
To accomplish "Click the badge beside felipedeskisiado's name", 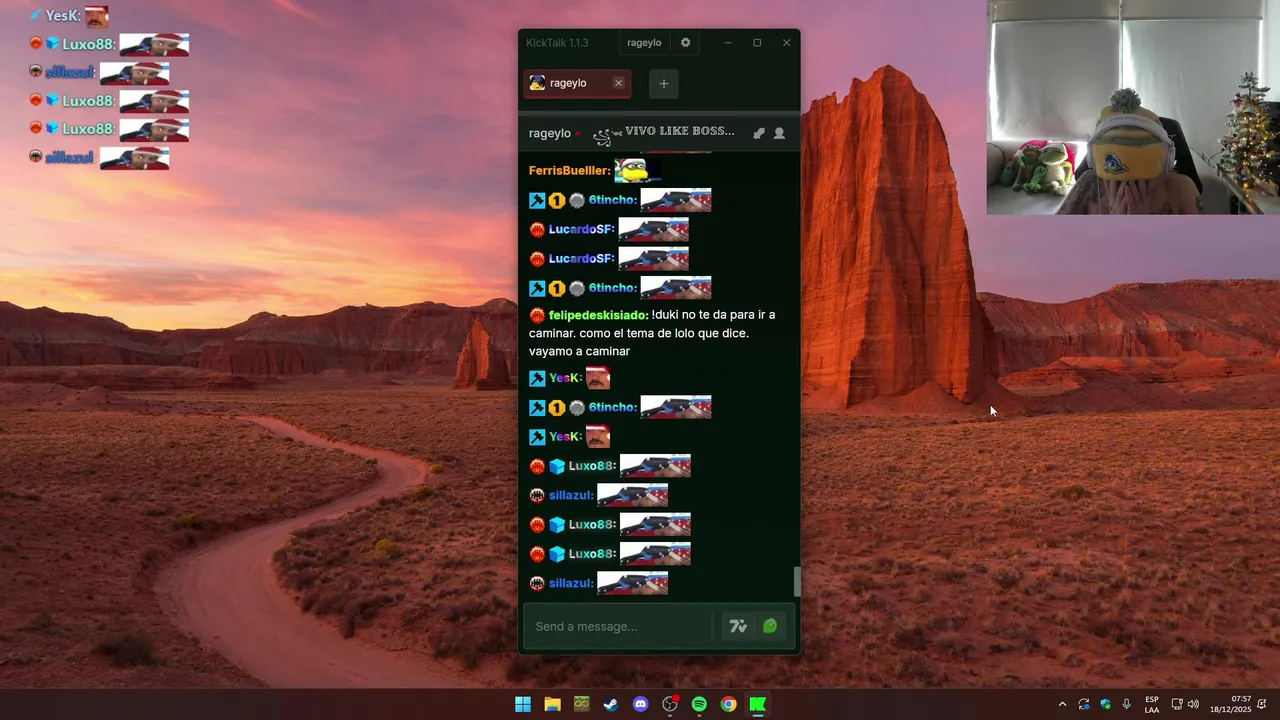I will pyautogui.click(x=537, y=315).
